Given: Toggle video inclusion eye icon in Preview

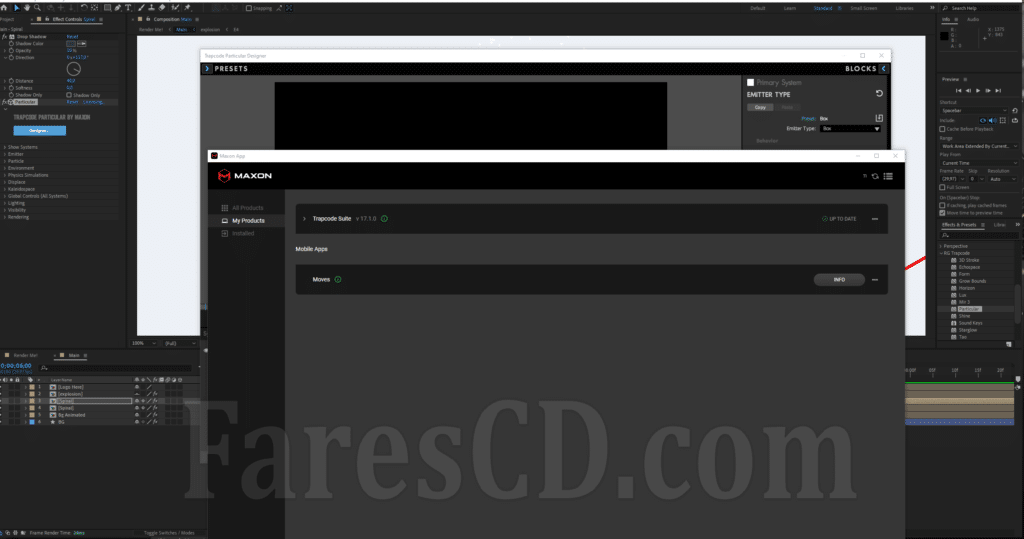Looking at the screenshot, I should click(983, 121).
